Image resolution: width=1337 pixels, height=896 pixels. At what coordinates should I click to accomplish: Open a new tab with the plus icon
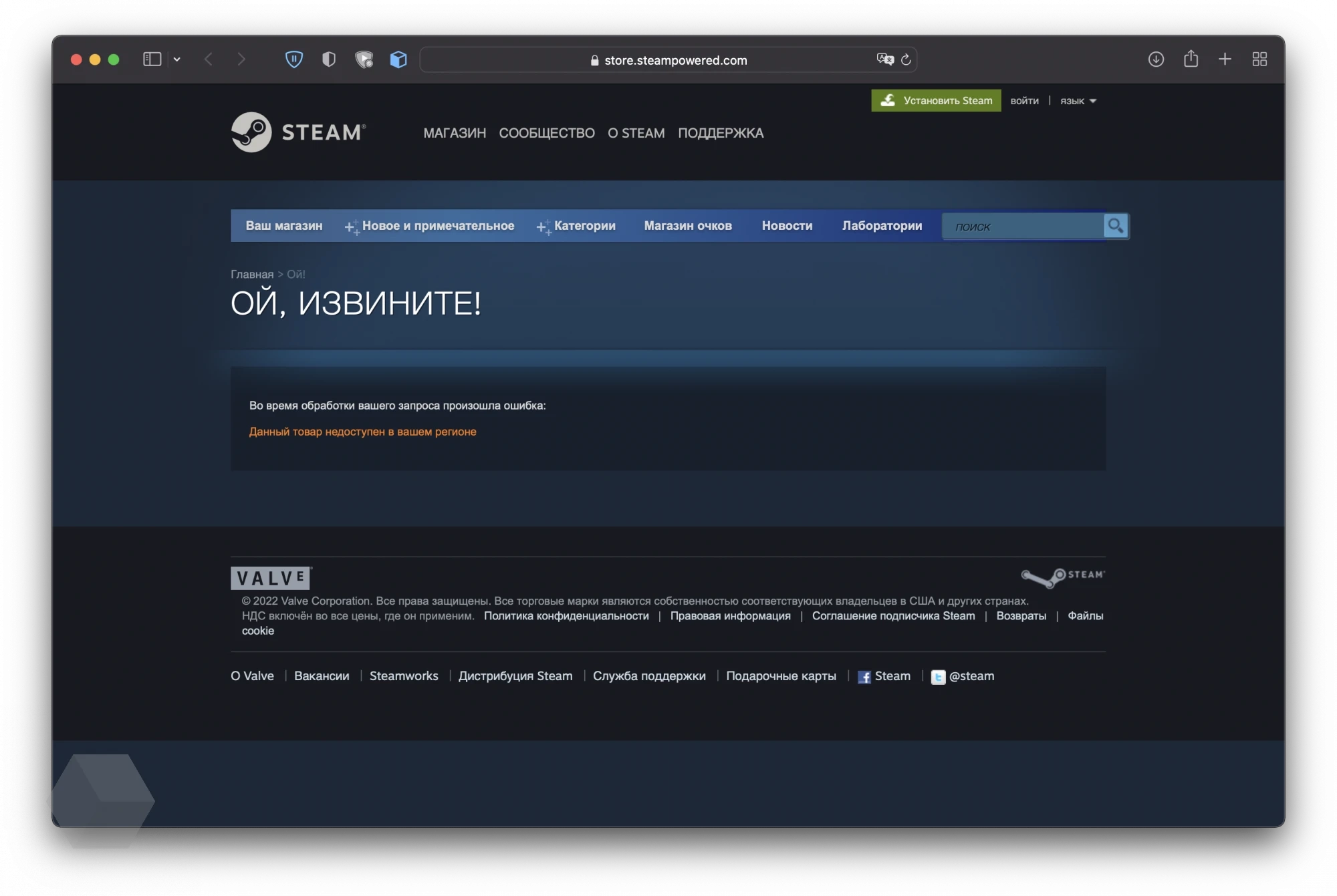click(1225, 59)
